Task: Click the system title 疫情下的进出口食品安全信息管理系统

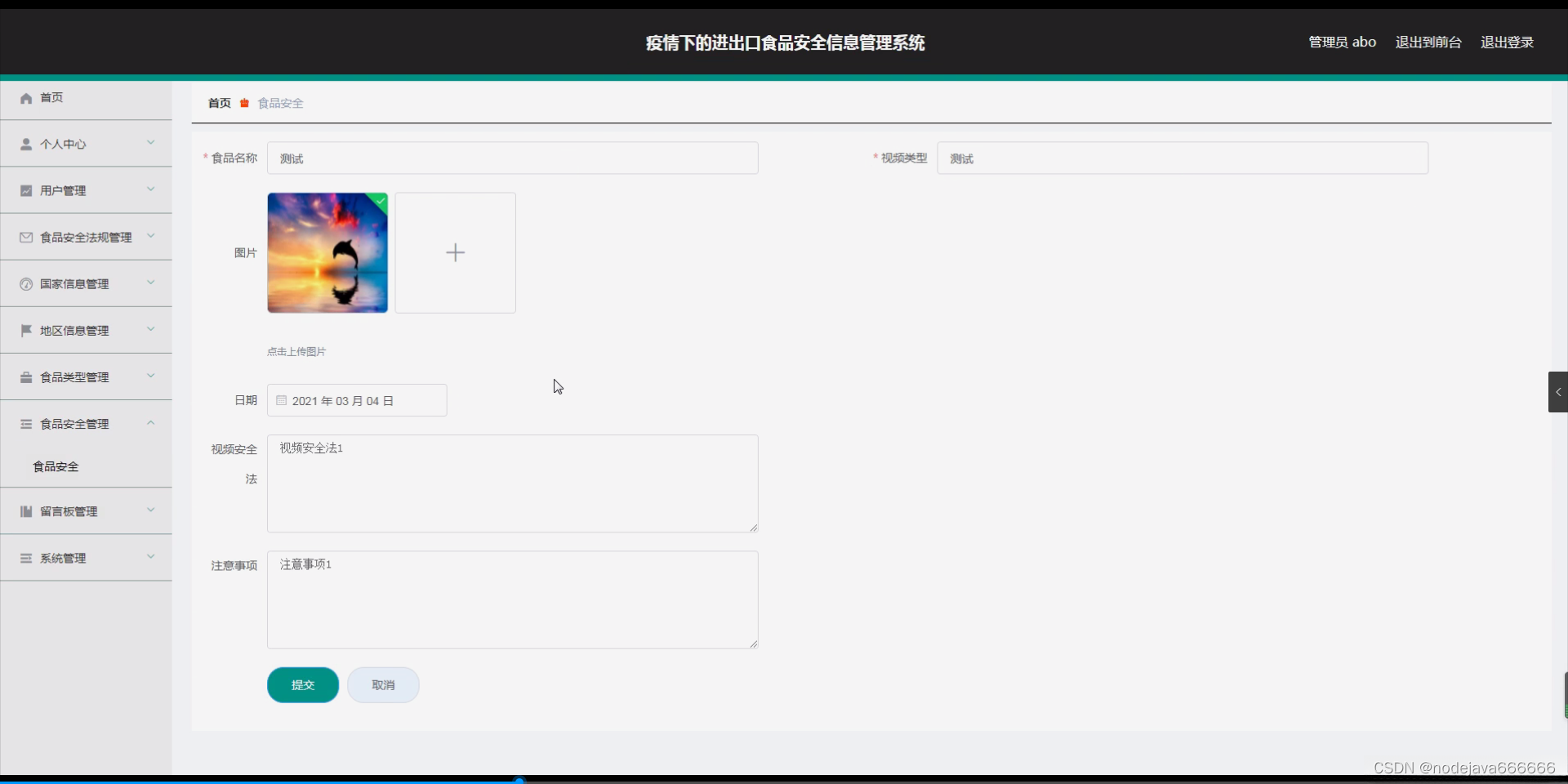Action: (785, 43)
